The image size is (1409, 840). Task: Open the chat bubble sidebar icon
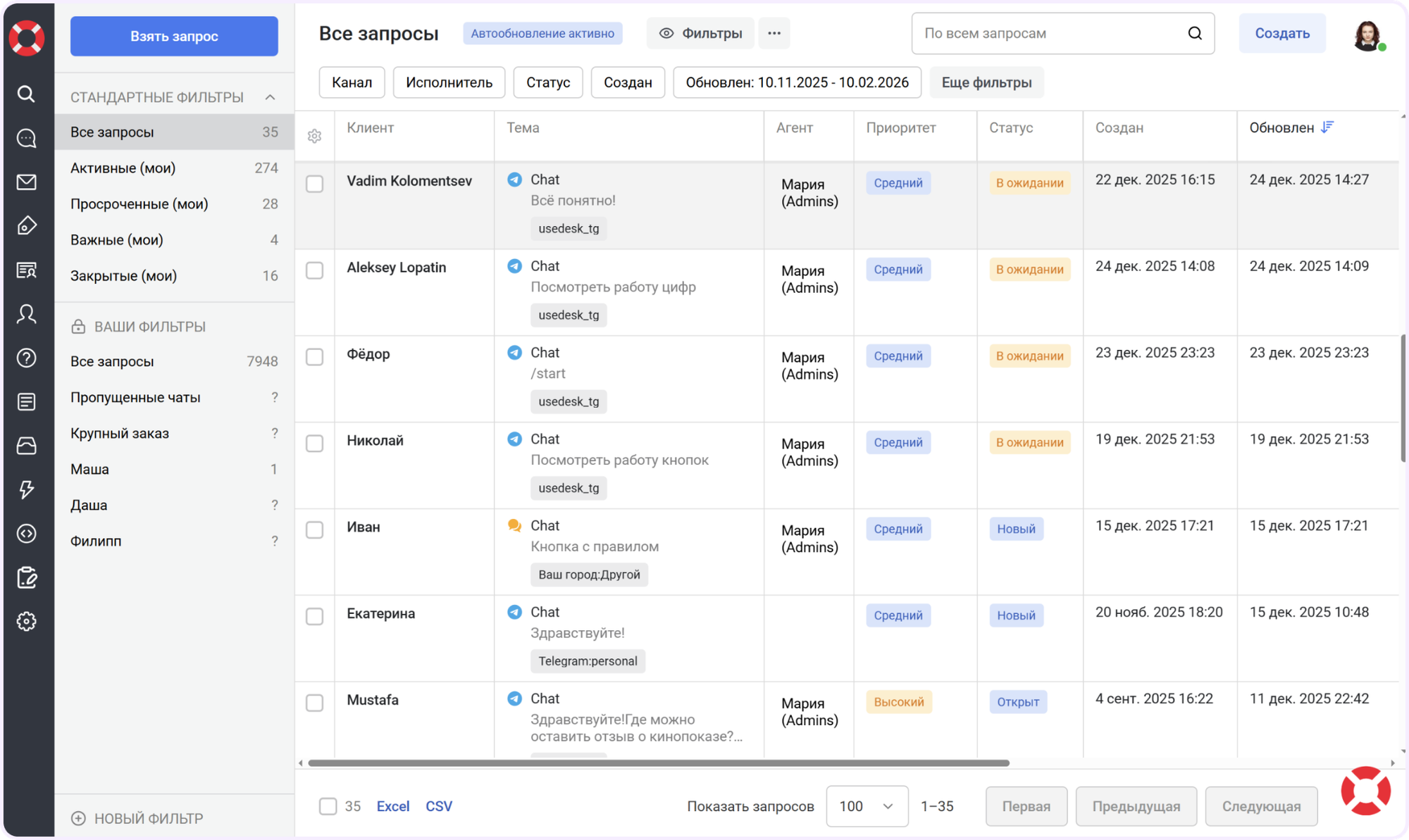(27, 138)
